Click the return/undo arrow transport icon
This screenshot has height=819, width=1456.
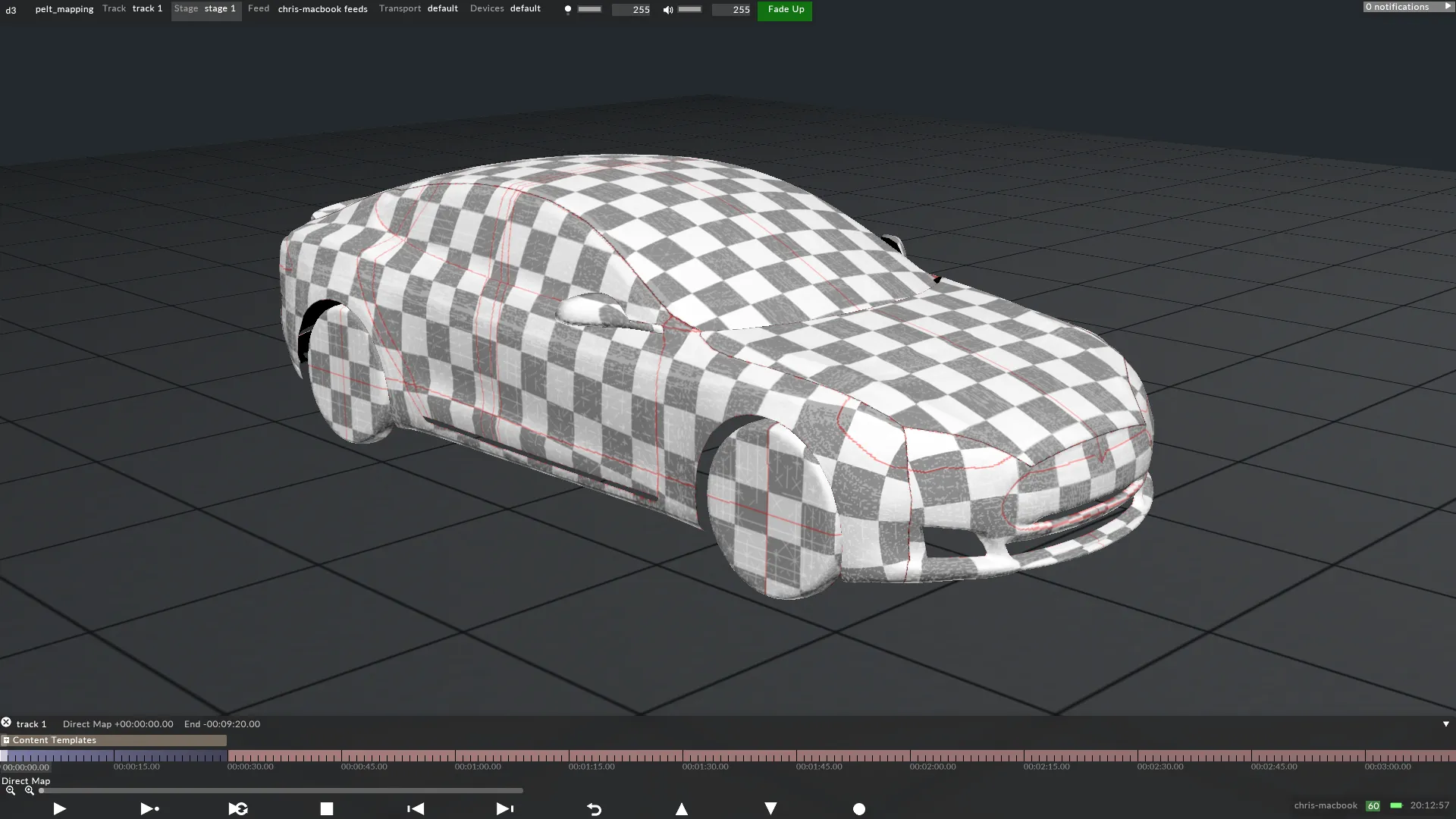point(594,809)
